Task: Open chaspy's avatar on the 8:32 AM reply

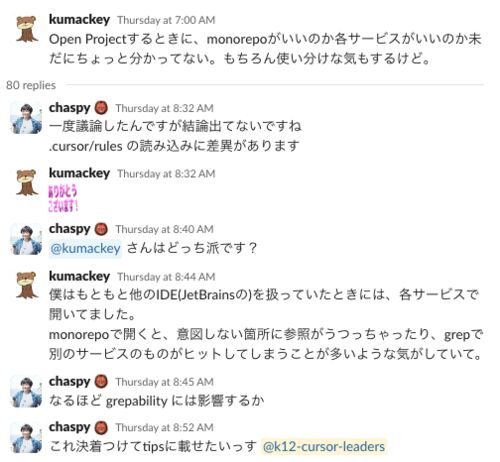Action: (x=27, y=118)
